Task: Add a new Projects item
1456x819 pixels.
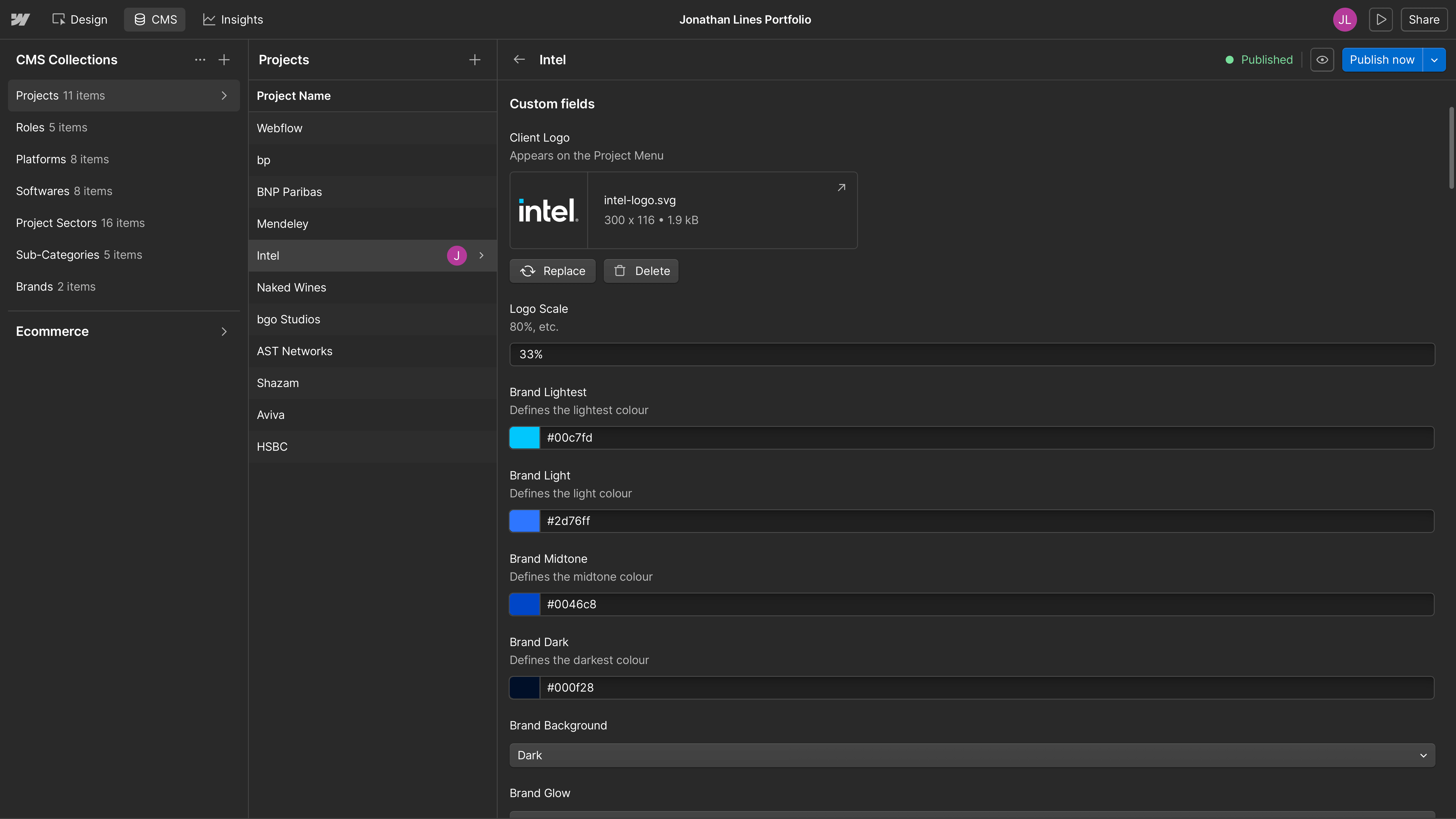Action: click(475, 60)
